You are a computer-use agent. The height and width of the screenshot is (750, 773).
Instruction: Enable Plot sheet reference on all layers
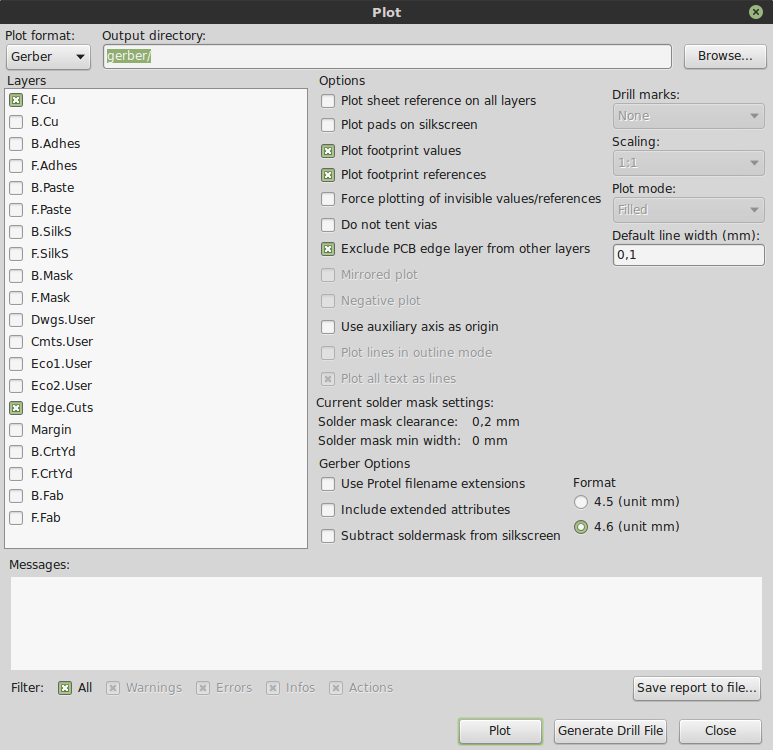(x=328, y=101)
